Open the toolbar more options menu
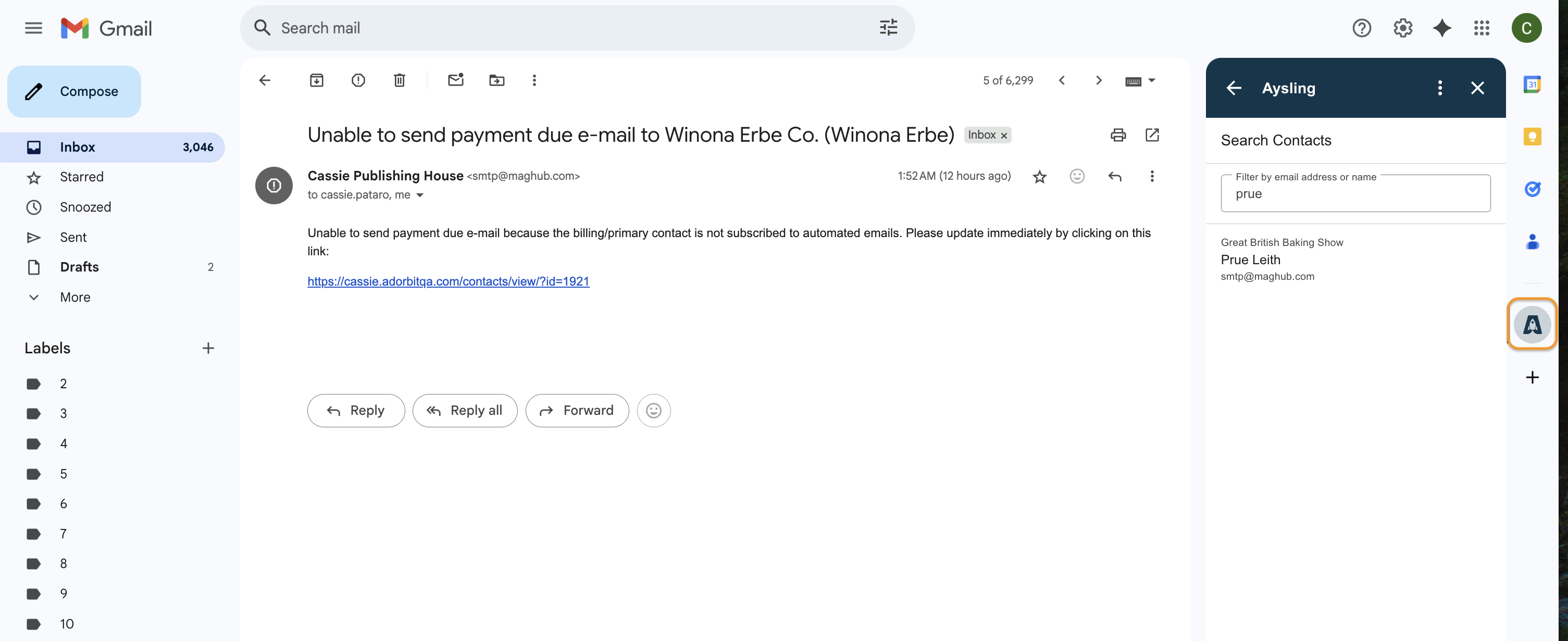This screenshot has width=1568, height=641. [x=534, y=80]
